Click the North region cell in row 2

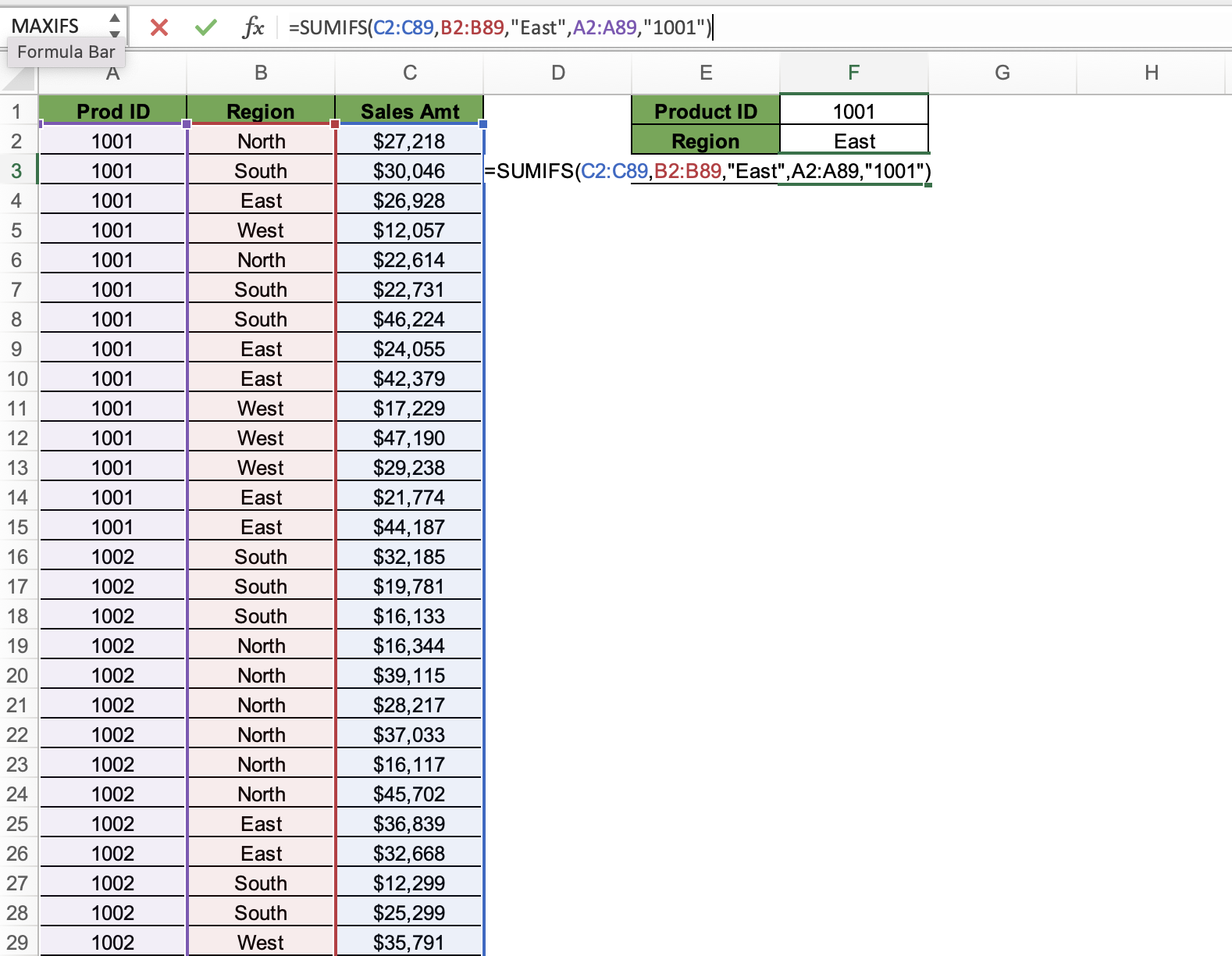click(261, 141)
